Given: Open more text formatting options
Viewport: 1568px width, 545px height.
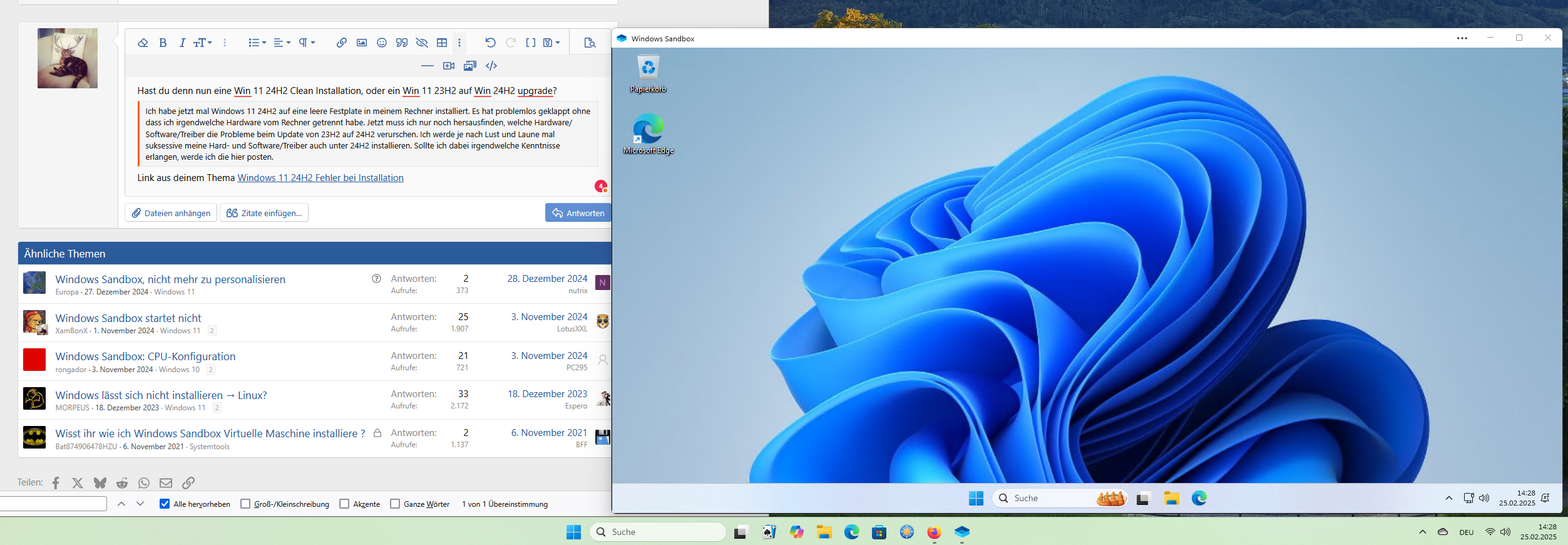Looking at the screenshot, I should click(225, 43).
